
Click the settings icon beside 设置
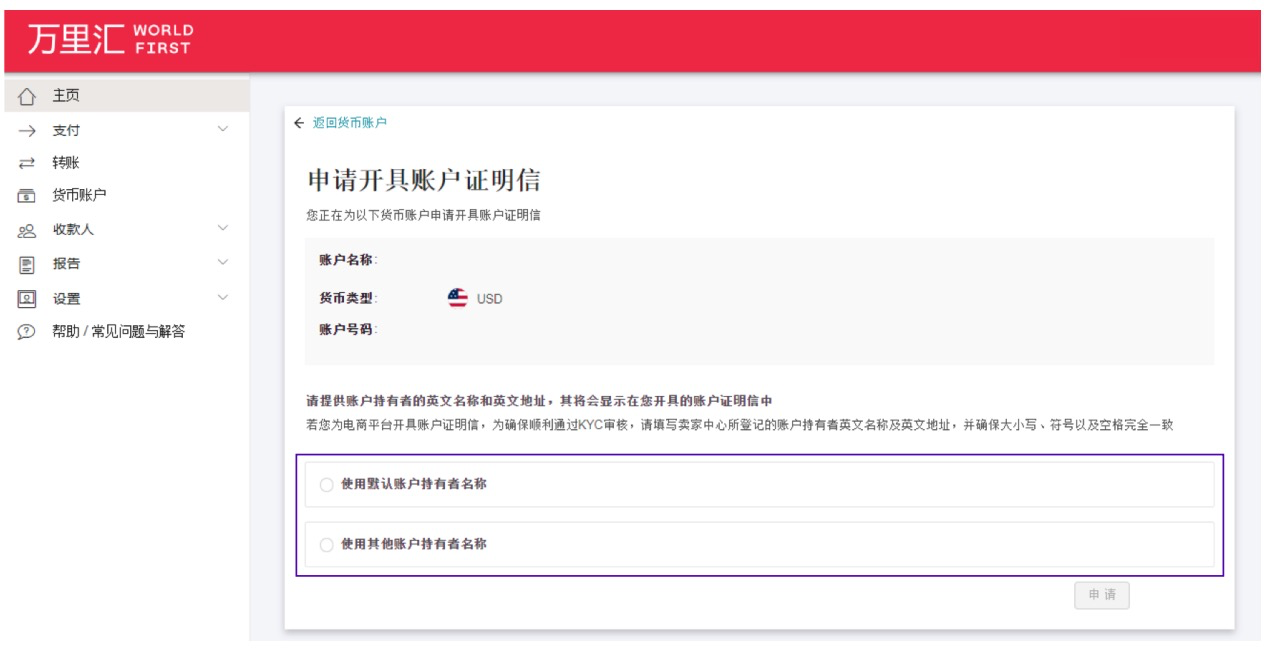point(27,299)
